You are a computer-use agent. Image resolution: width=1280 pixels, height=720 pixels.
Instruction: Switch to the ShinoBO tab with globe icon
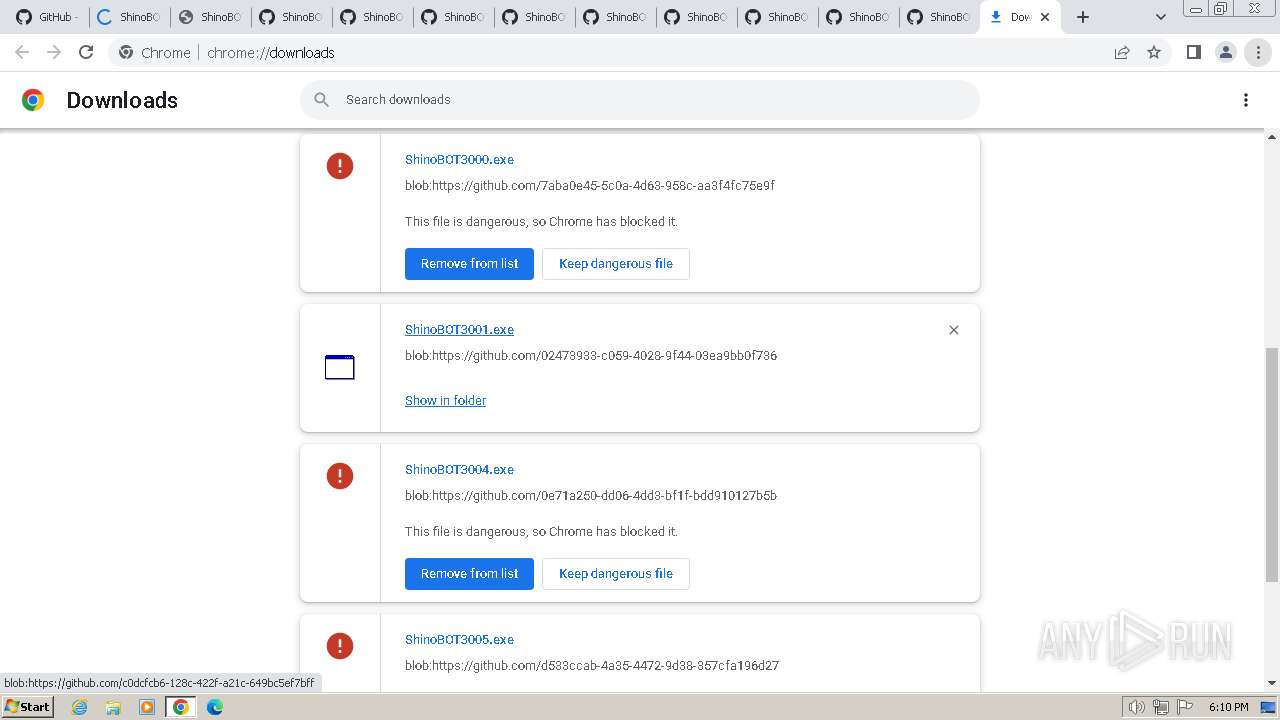tap(208, 17)
